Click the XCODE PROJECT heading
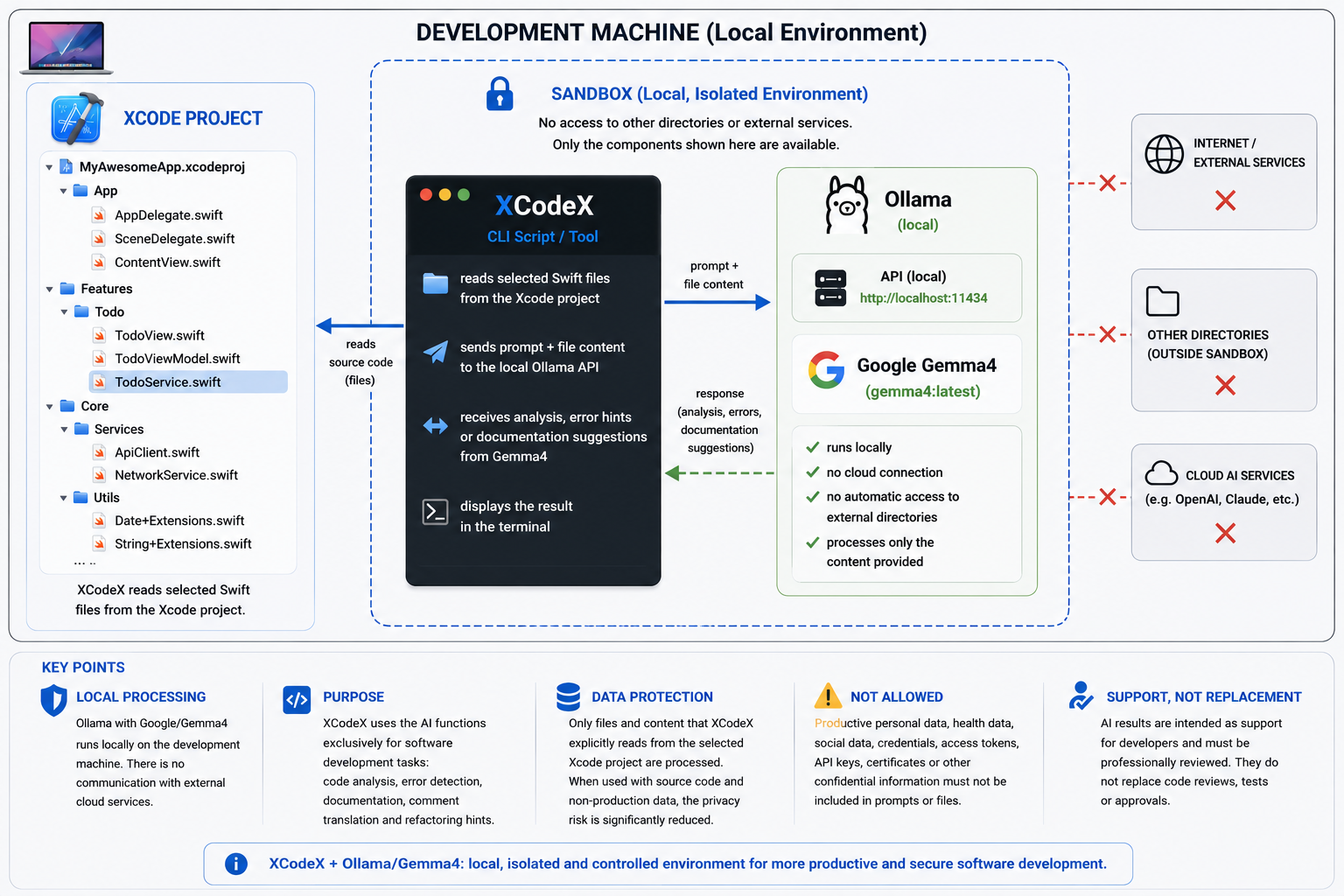Screen dimensions: 1344x896 [192, 118]
